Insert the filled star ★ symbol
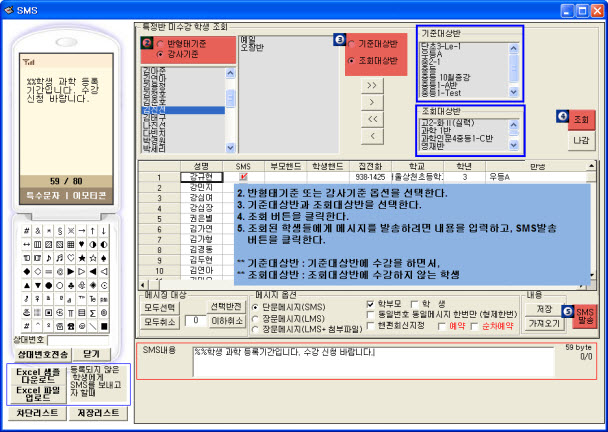The height and width of the screenshot is (432, 608). click(x=82, y=258)
